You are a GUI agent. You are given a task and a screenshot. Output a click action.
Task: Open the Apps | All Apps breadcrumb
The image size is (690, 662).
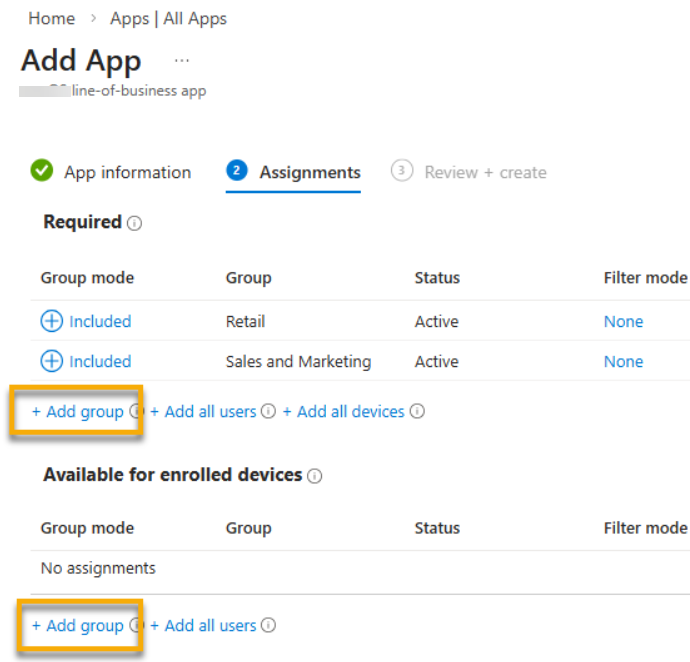(168, 19)
